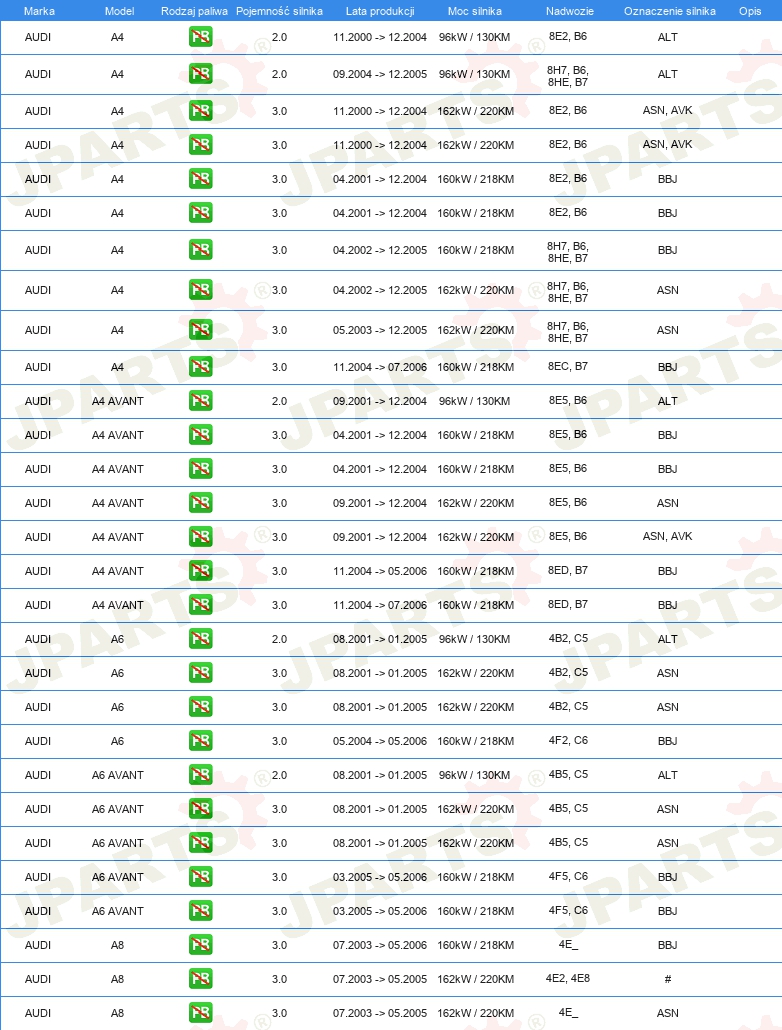Click the Moc silnika column header
The image size is (782, 1030).
[474, 11]
